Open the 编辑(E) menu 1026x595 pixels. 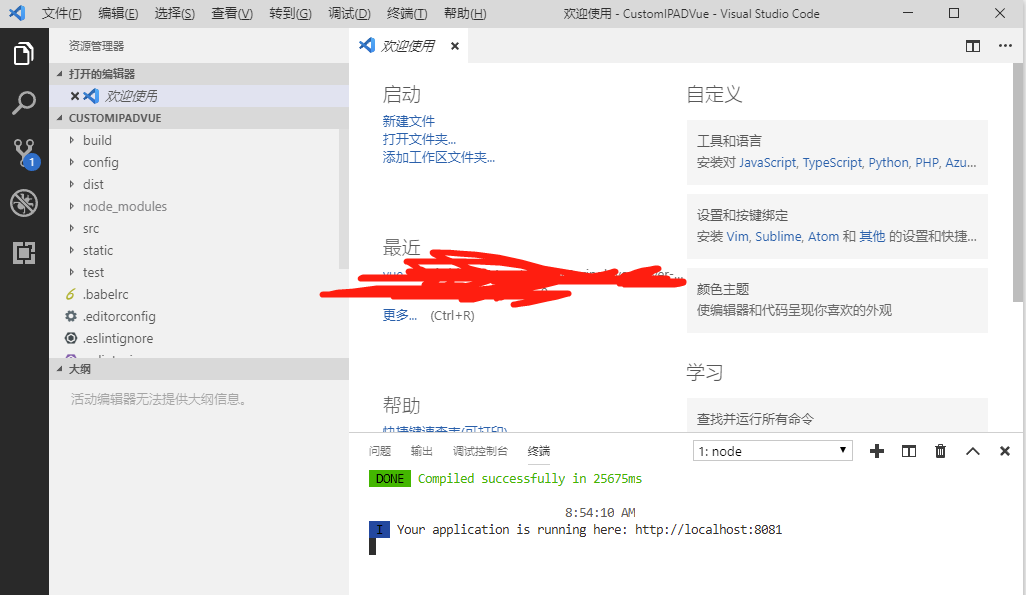click(118, 13)
